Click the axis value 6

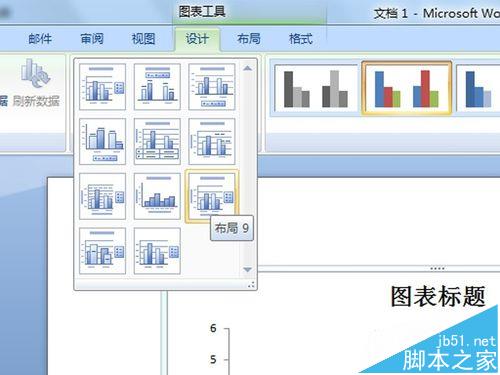213,328
